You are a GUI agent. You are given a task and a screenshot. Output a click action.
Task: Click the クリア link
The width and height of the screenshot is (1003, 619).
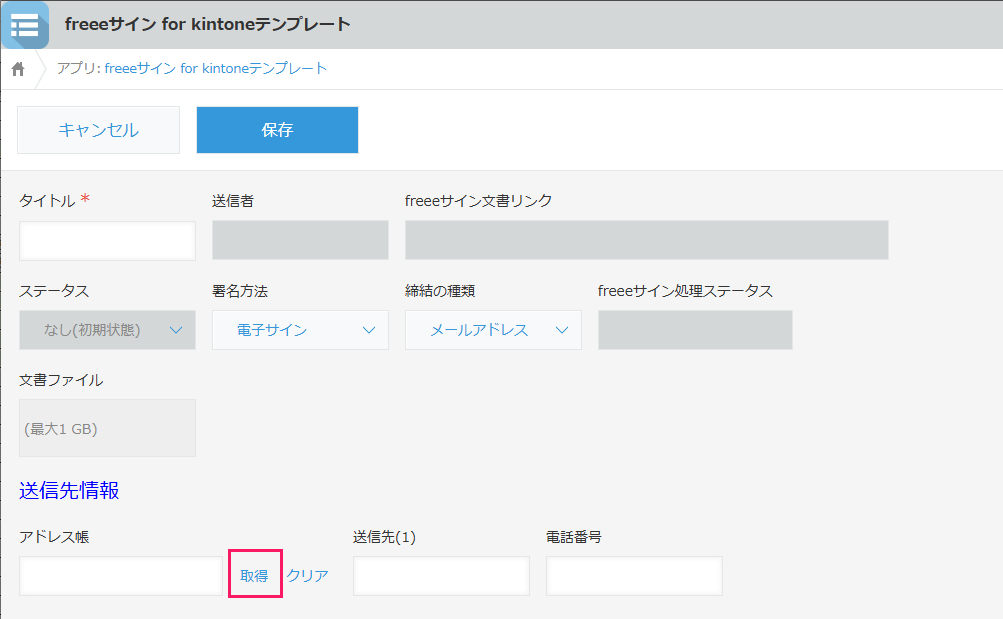pos(308,576)
